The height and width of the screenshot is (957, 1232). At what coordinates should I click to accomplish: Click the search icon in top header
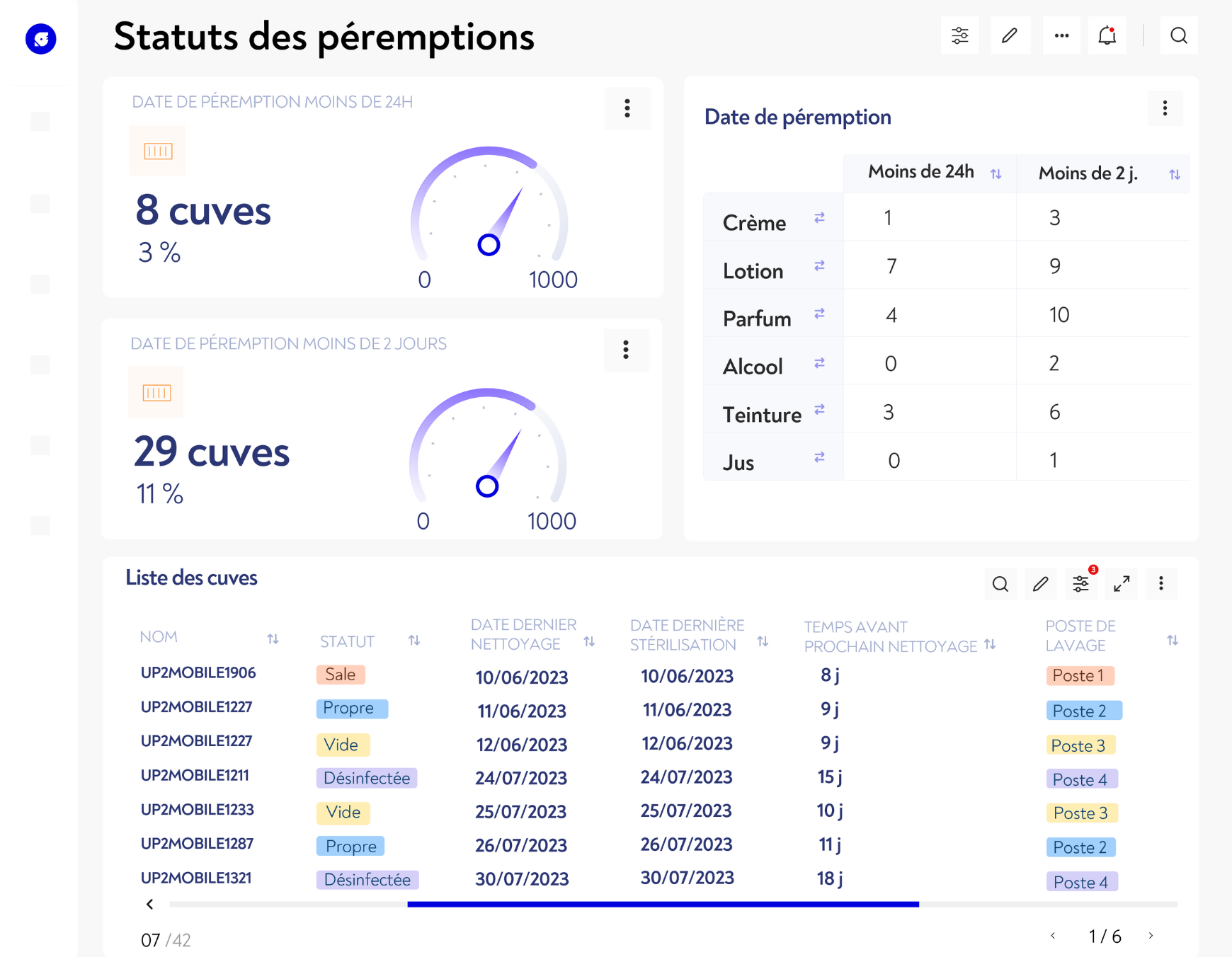click(x=1178, y=35)
